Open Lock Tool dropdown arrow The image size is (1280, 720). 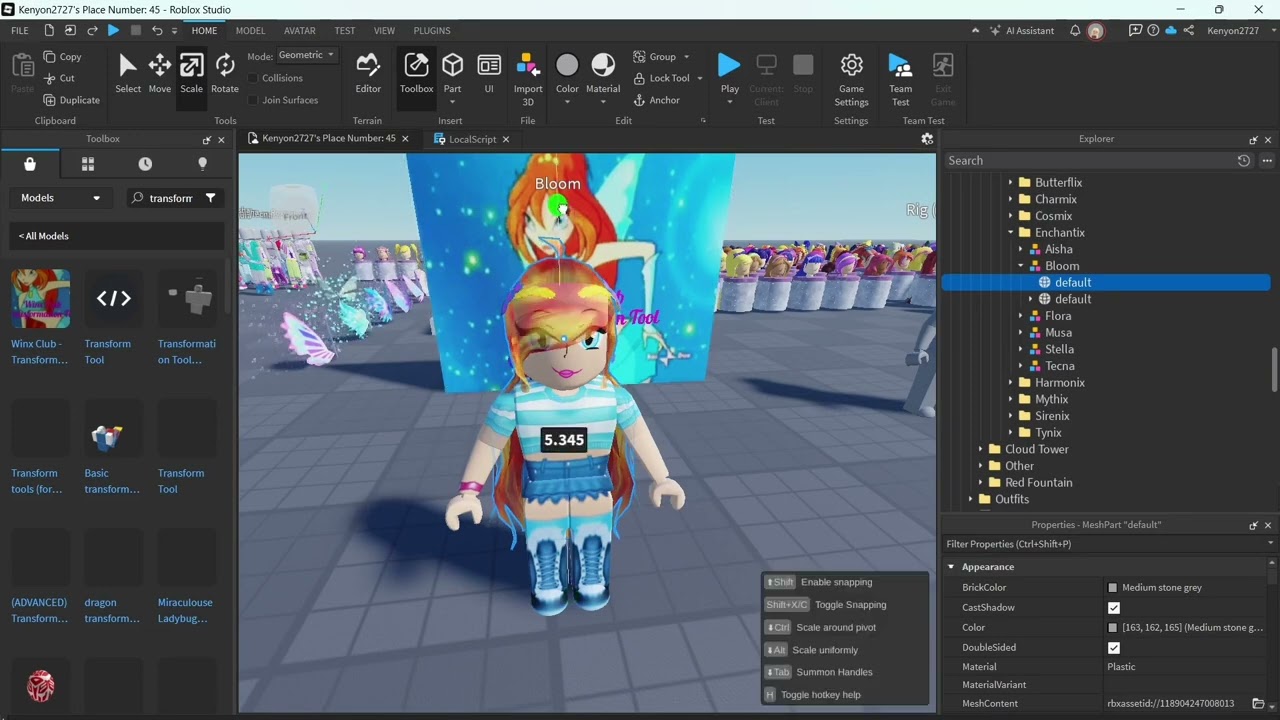699,78
